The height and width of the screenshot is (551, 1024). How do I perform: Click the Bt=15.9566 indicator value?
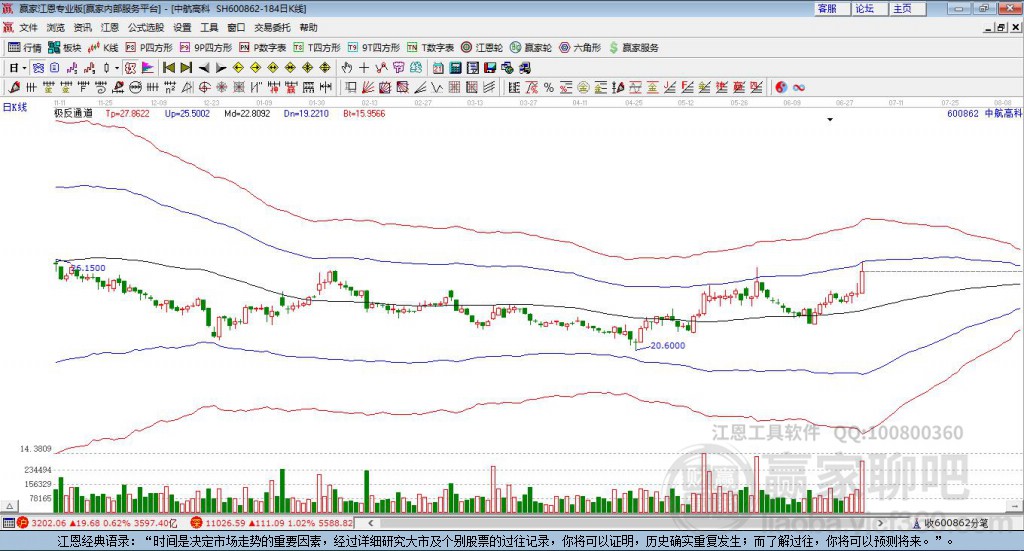[x=364, y=113]
